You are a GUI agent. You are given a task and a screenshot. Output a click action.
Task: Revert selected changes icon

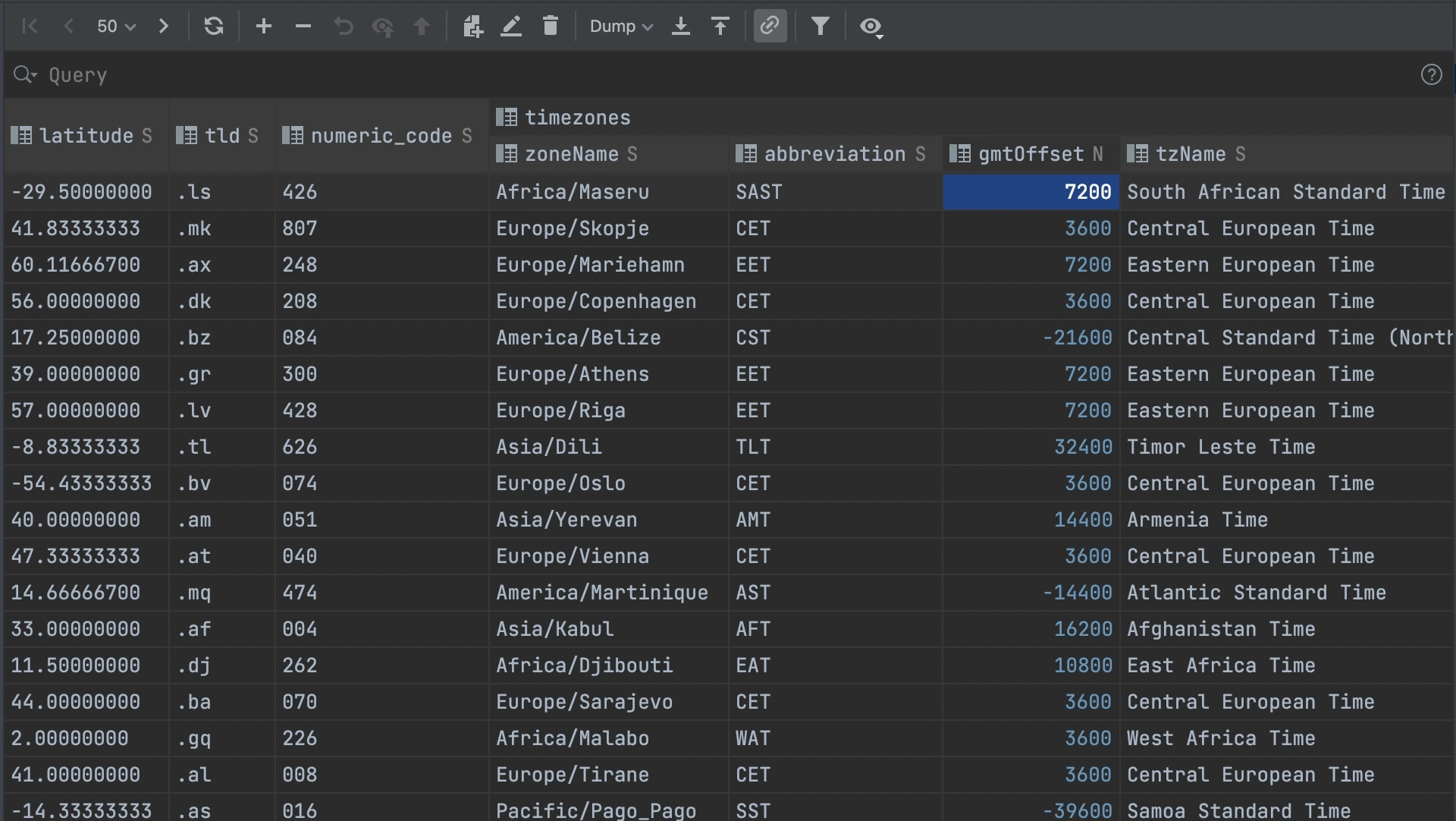pyautogui.click(x=344, y=27)
